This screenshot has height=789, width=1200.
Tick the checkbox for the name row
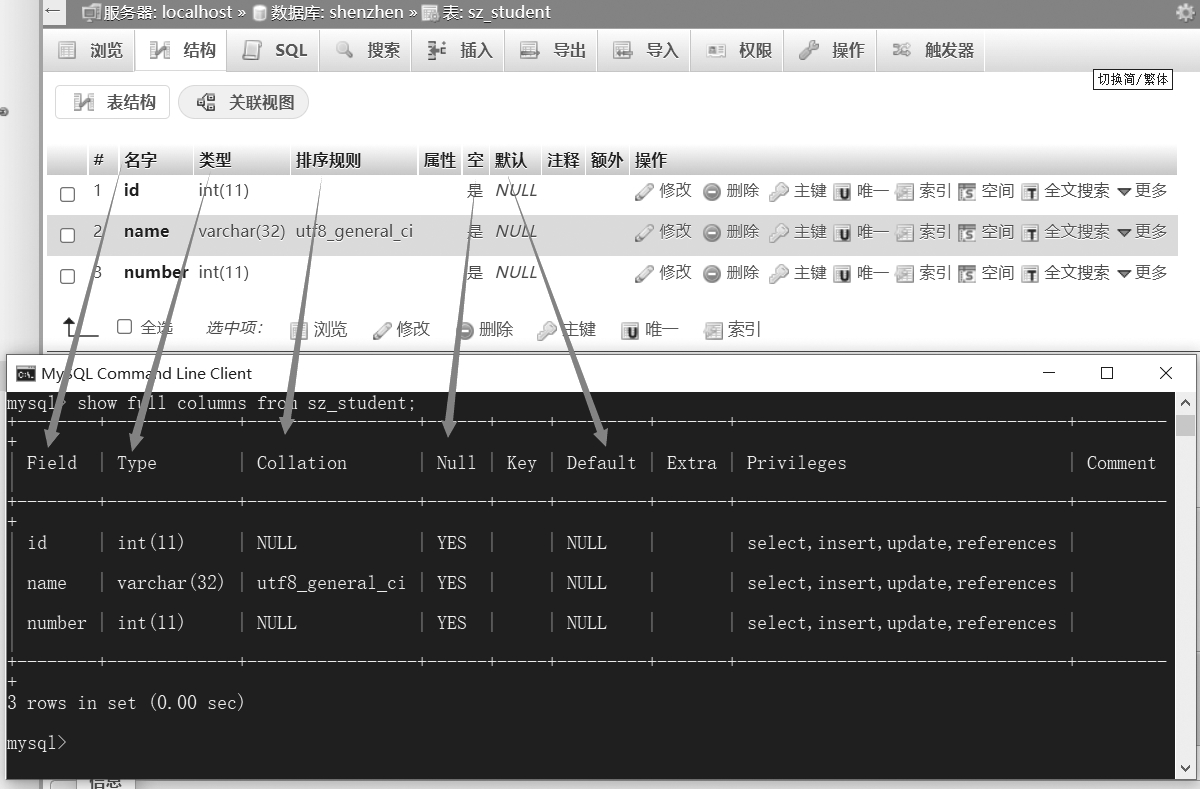click(68, 235)
